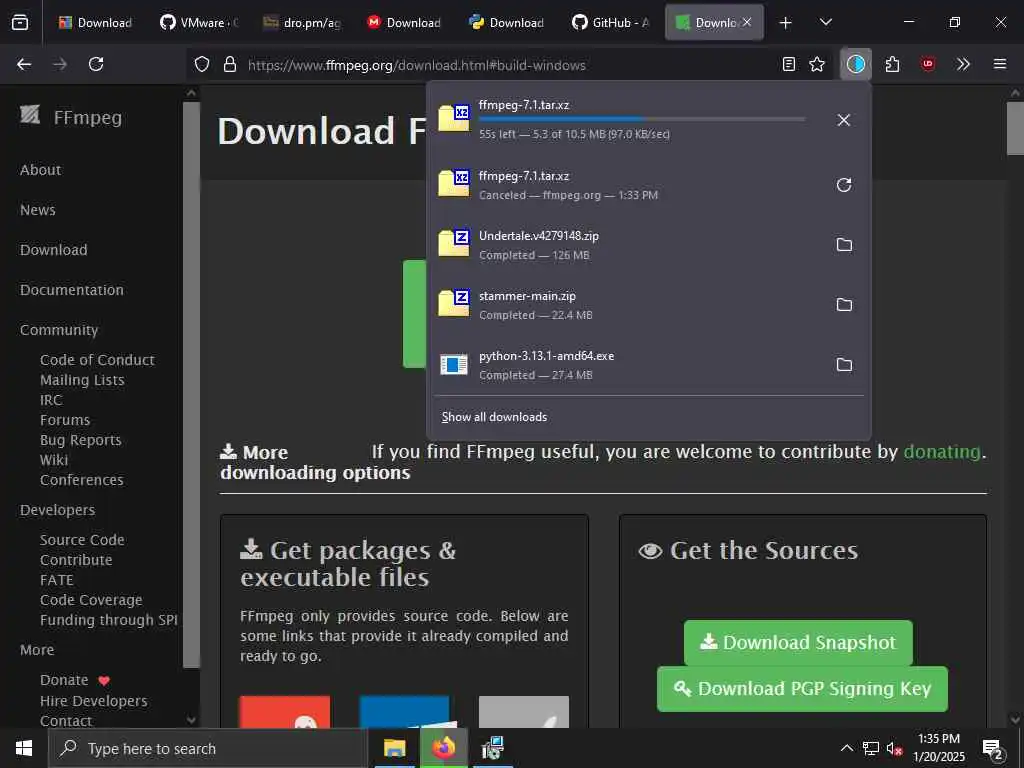
Task: Open the News sidebar link
Action: pos(38,210)
